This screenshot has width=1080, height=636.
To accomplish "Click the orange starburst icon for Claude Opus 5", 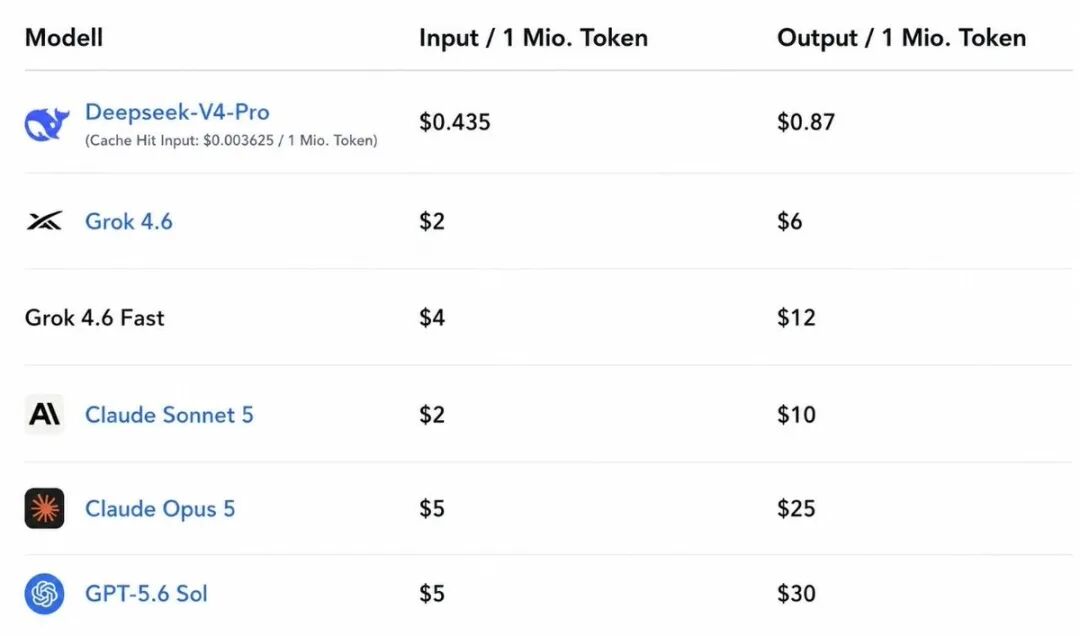I will tap(44, 509).
